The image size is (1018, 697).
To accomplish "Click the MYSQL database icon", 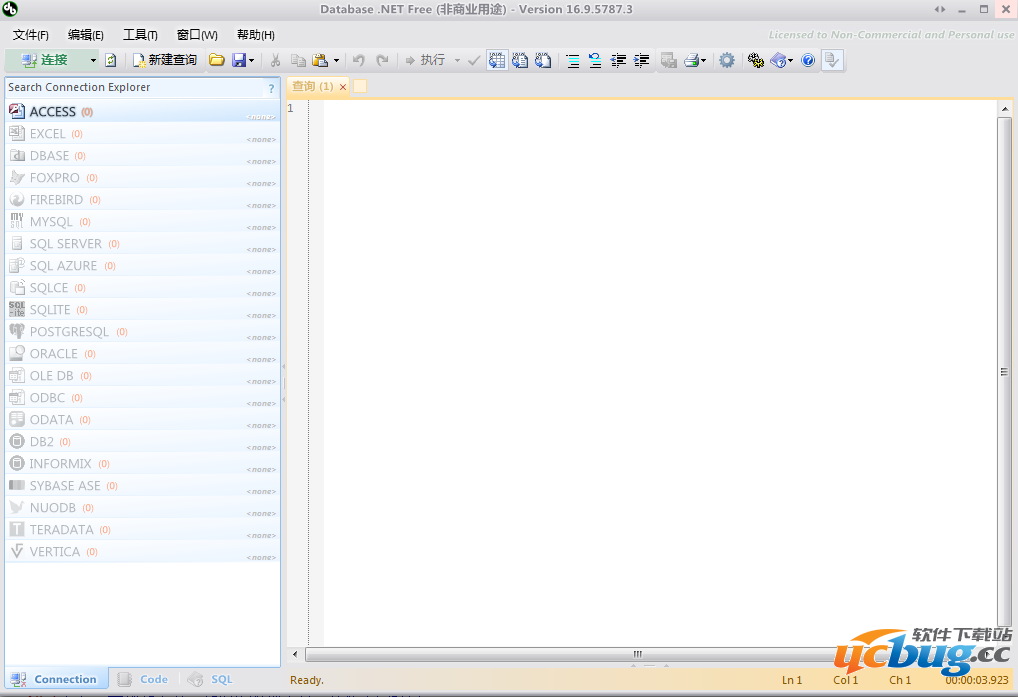I will click(17, 221).
